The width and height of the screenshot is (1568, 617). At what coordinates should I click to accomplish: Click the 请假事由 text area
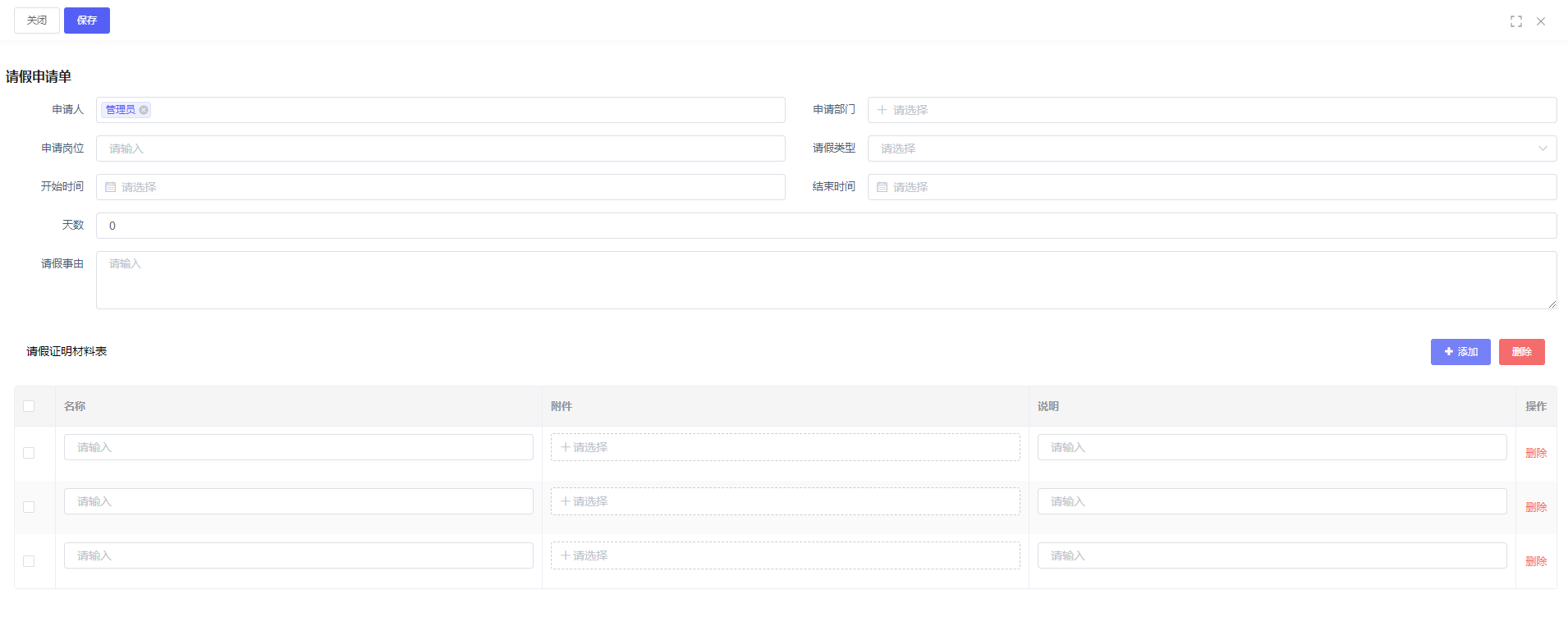click(825, 280)
